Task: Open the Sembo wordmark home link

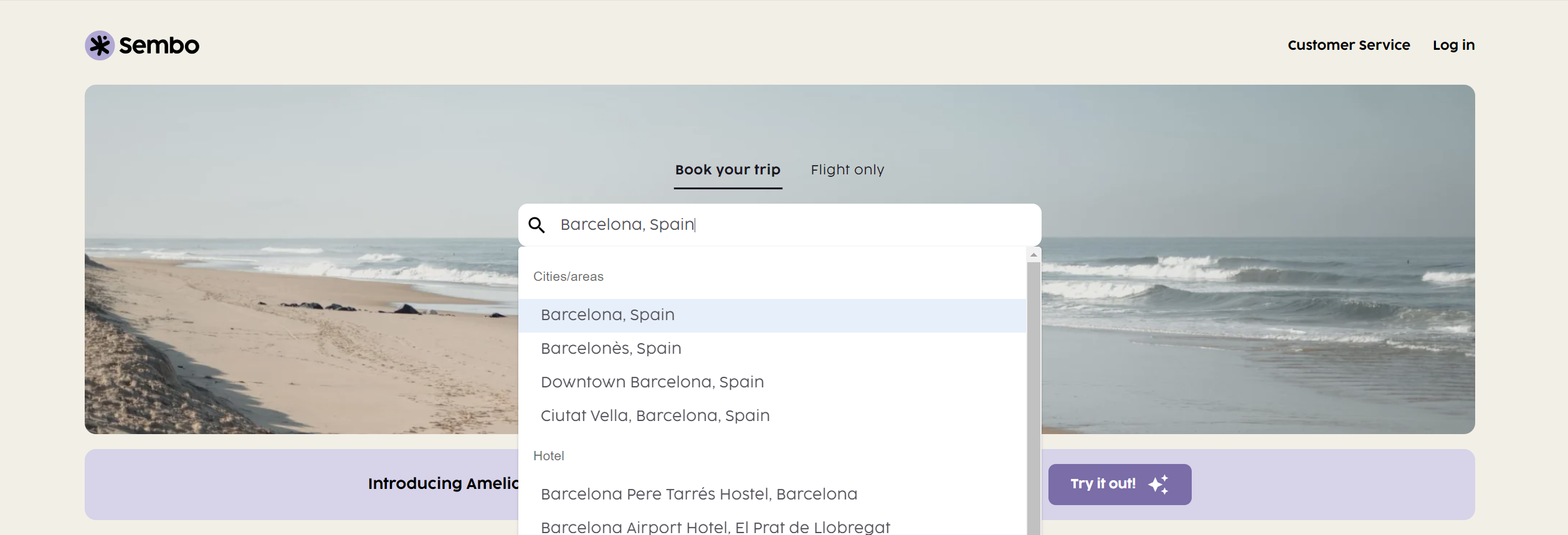Action: [x=159, y=45]
